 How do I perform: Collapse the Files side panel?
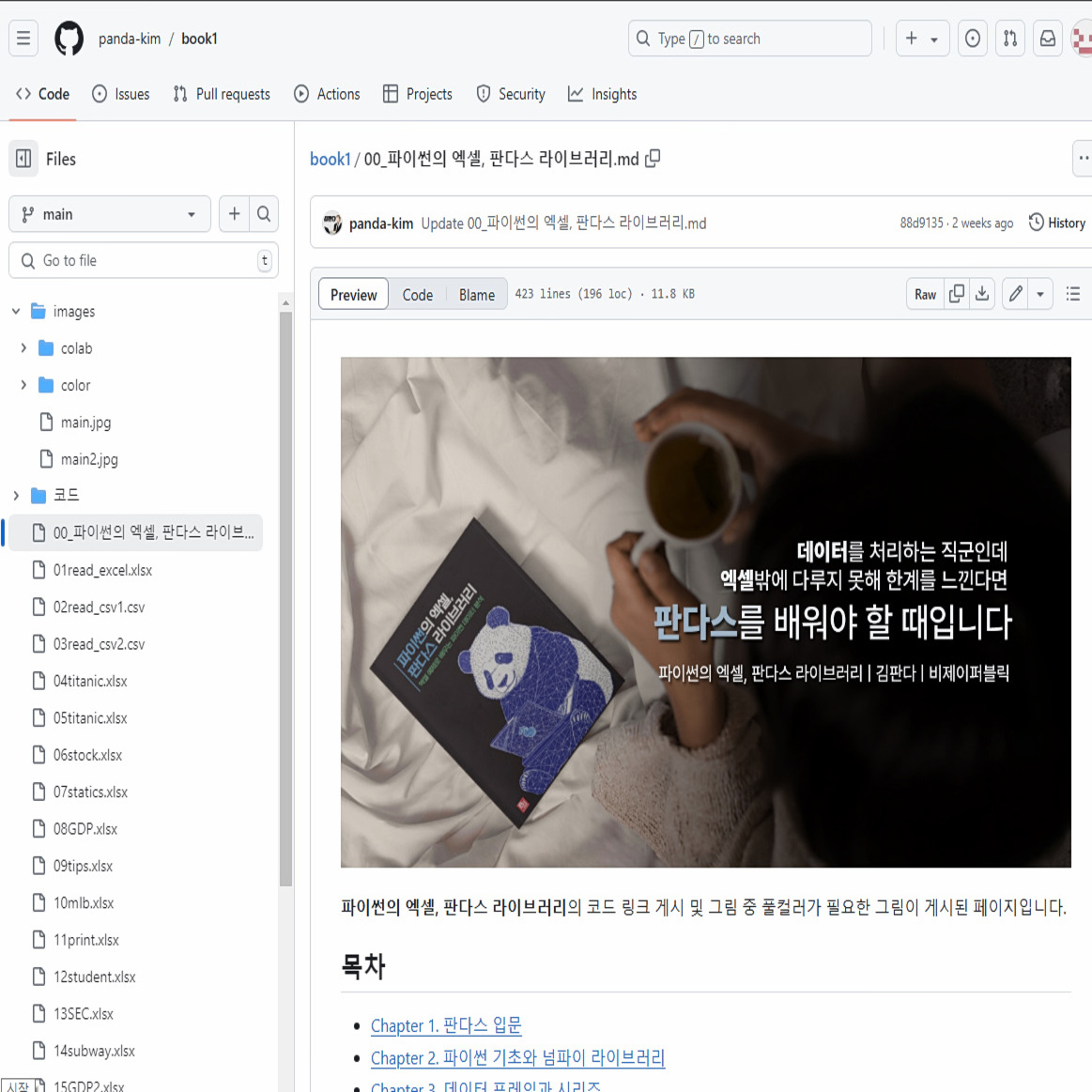tap(23, 159)
